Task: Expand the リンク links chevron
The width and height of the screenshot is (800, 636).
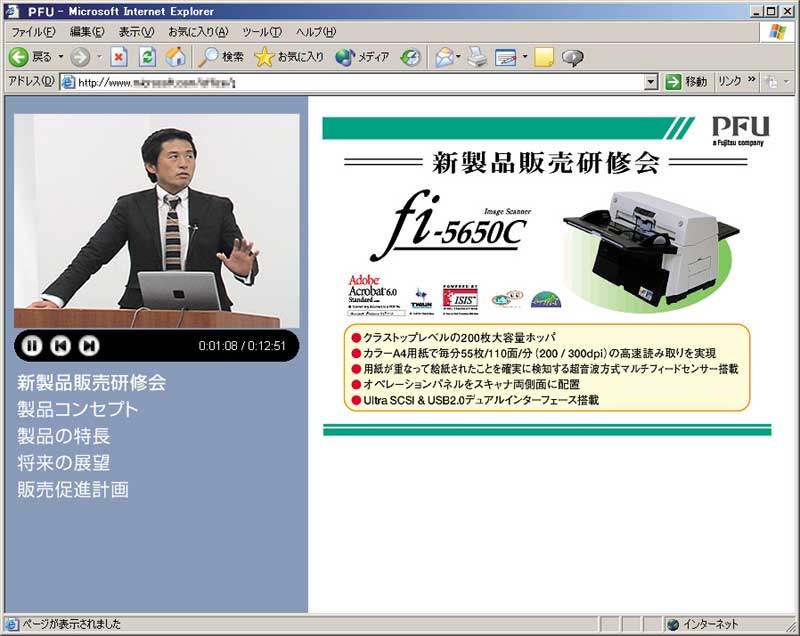Action: pyautogui.click(x=751, y=80)
